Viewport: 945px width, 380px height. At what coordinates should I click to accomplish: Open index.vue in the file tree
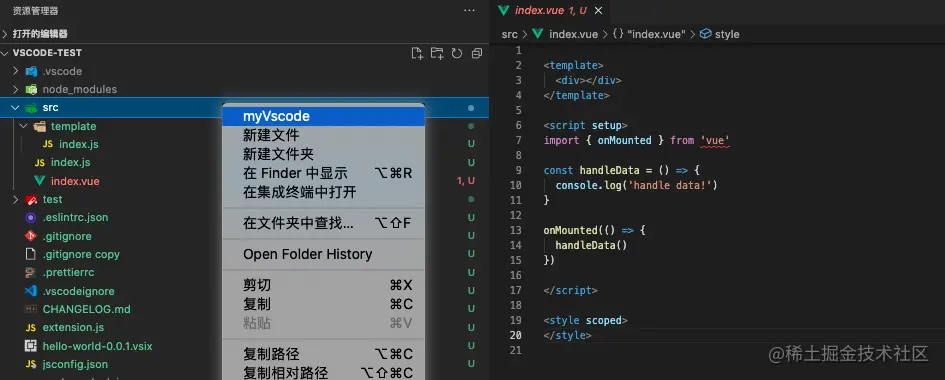click(75, 181)
